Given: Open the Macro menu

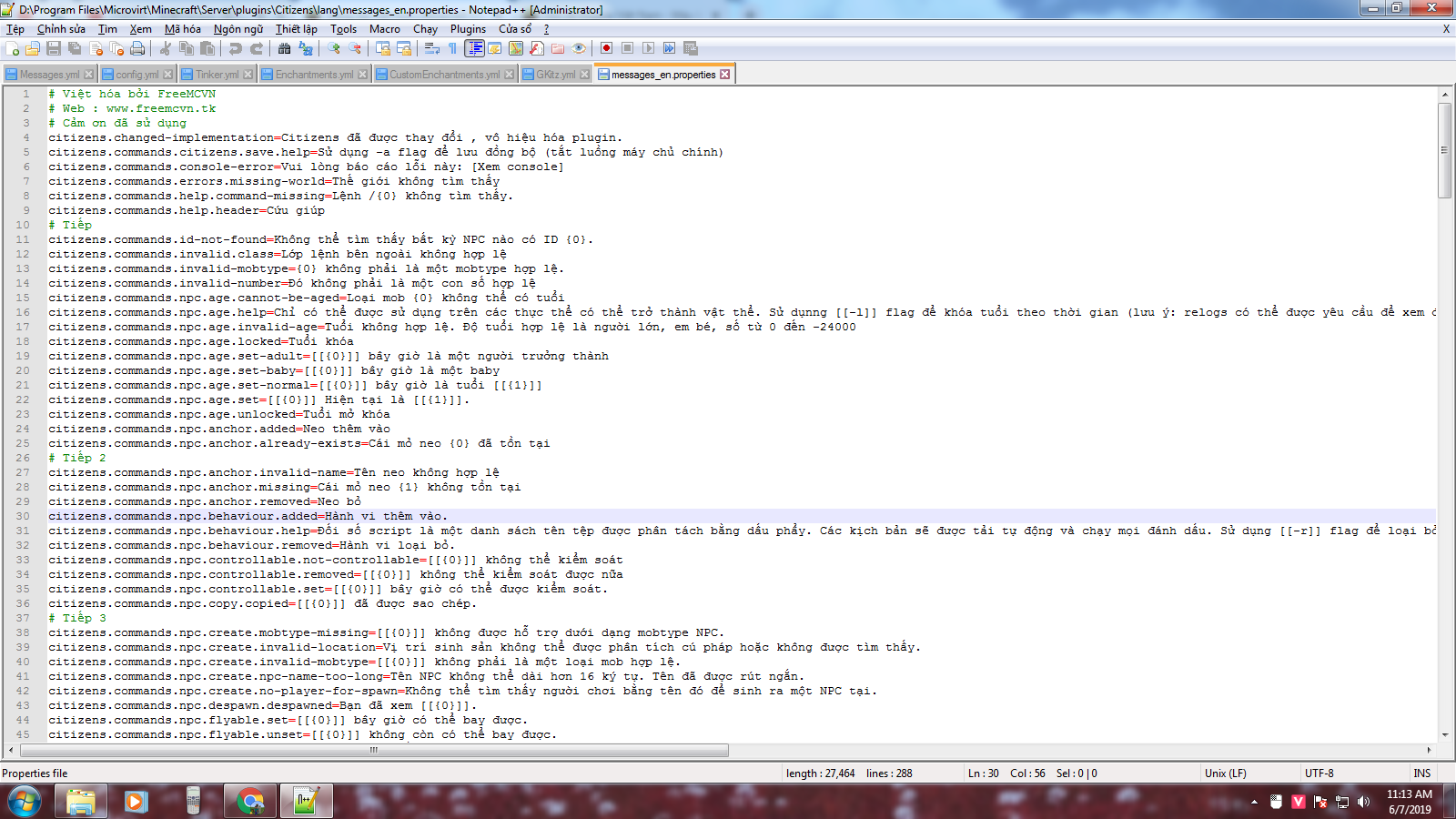Looking at the screenshot, I should coord(385,29).
